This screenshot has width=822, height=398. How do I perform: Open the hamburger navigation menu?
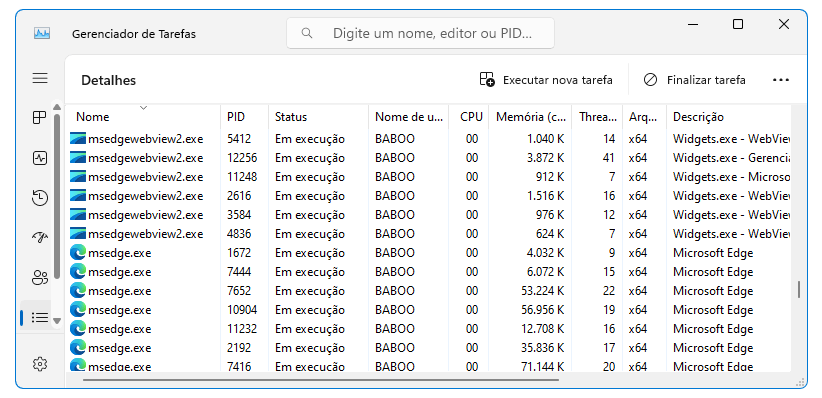tap(40, 79)
